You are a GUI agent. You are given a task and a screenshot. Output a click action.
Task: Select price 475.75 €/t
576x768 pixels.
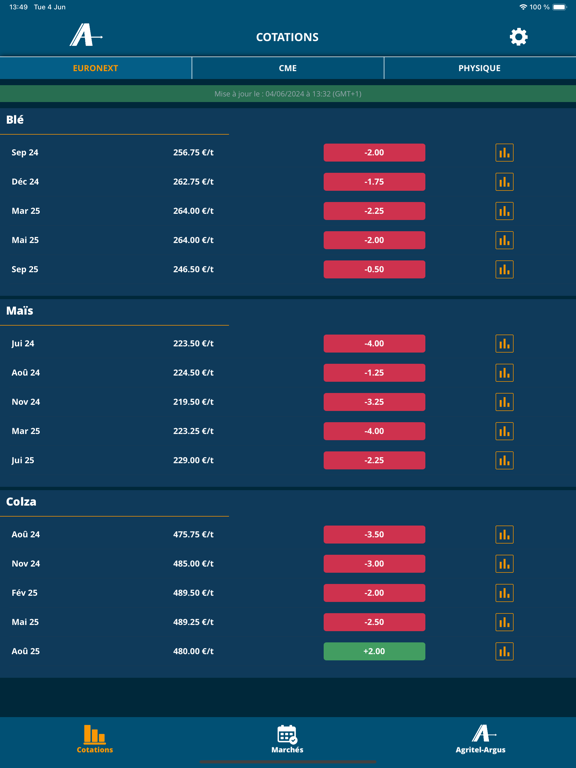pos(193,534)
